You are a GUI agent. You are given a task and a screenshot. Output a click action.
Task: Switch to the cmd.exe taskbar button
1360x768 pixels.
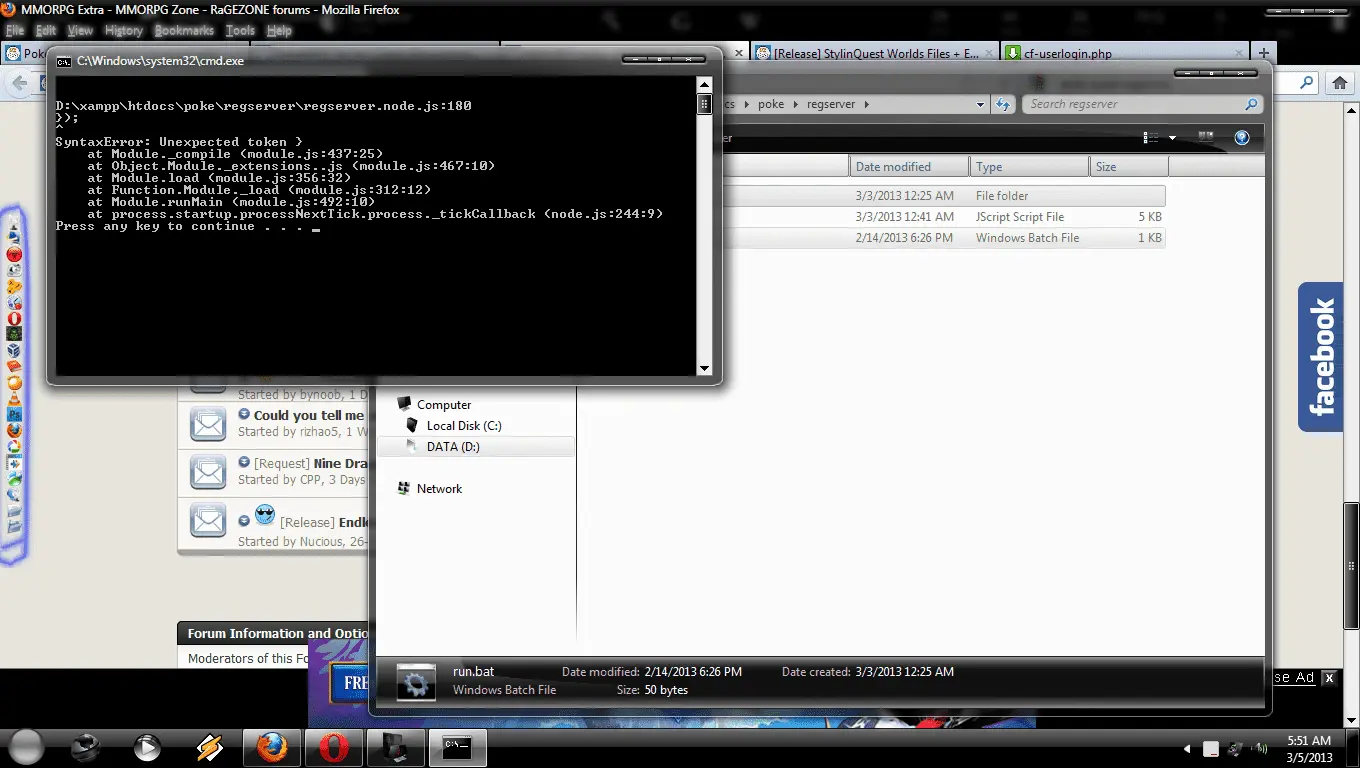tap(457, 747)
